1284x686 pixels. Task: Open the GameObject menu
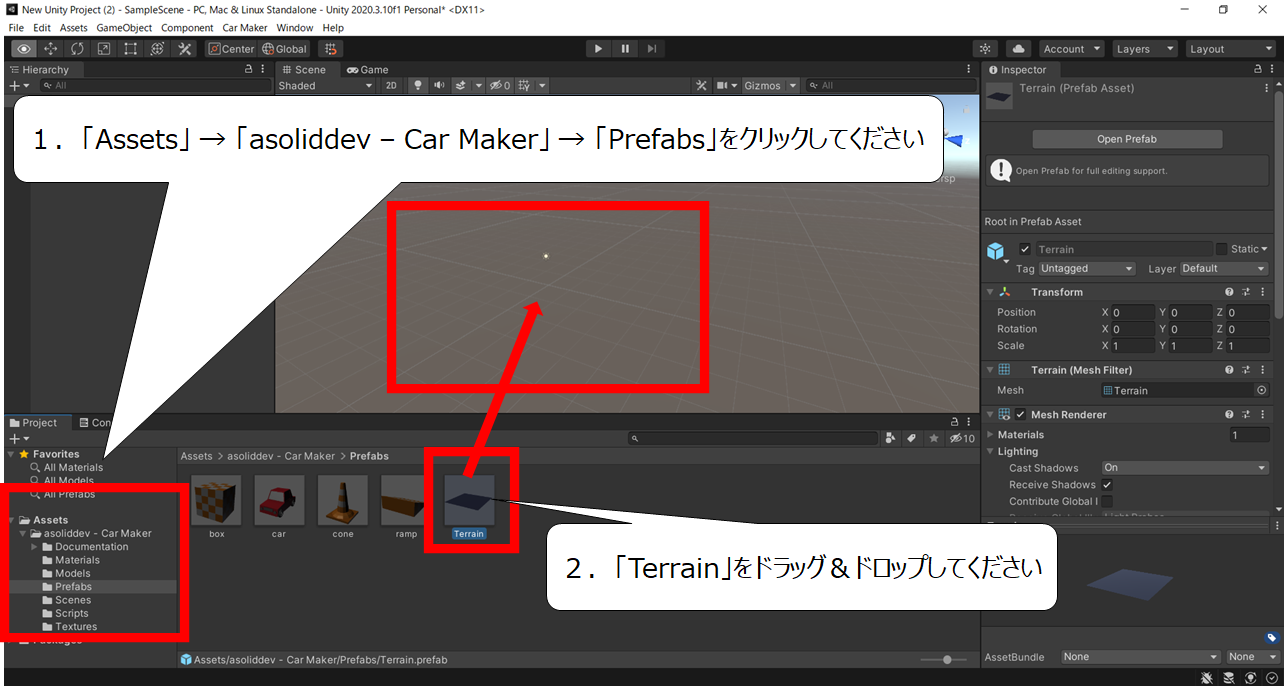click(x=124, y=28)
